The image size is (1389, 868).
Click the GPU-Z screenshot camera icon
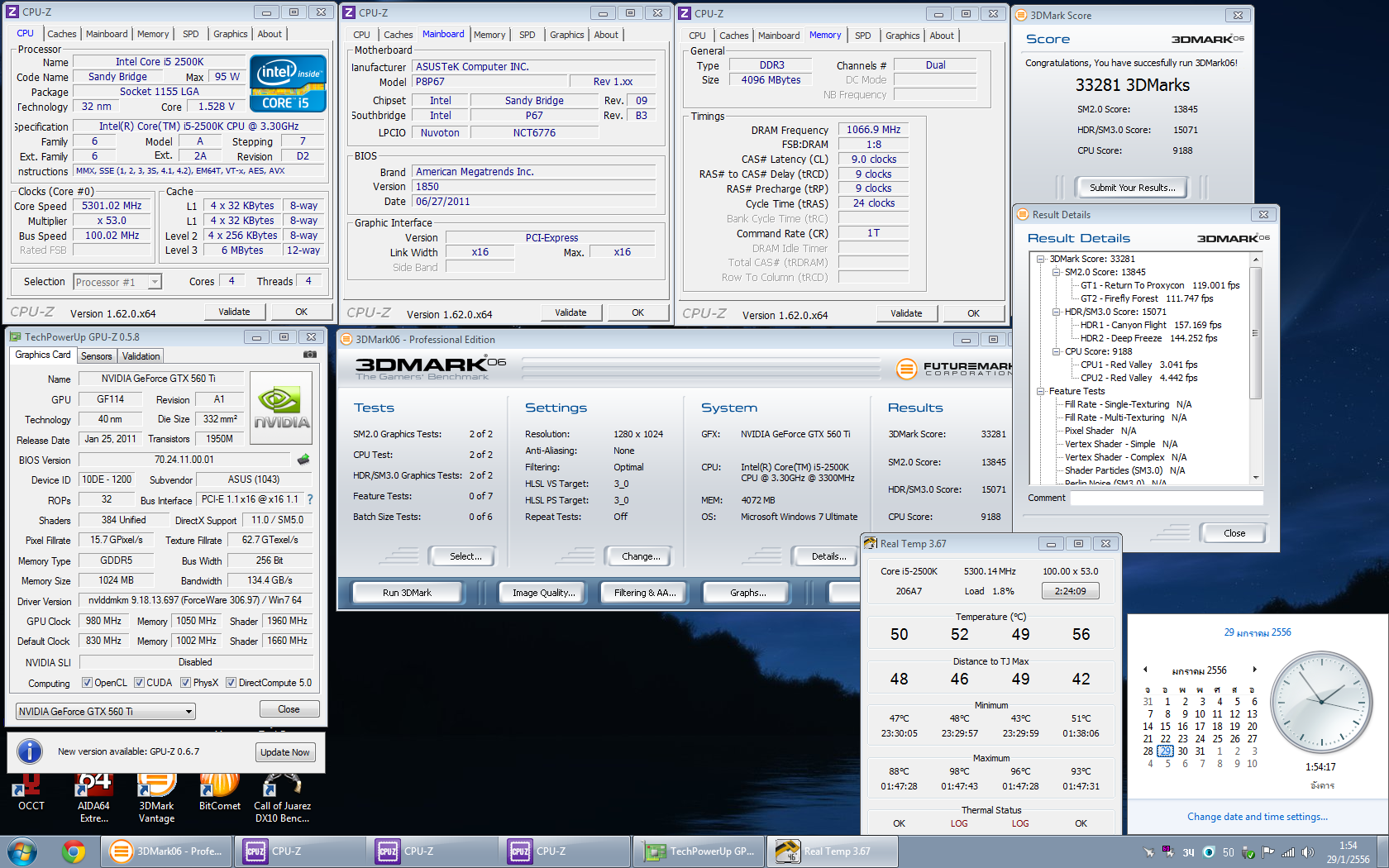pyautogui.click(x=309, y=355)
